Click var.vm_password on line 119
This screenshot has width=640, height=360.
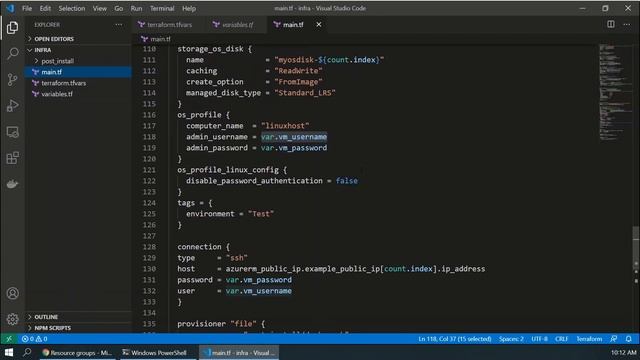coord(294,148)
